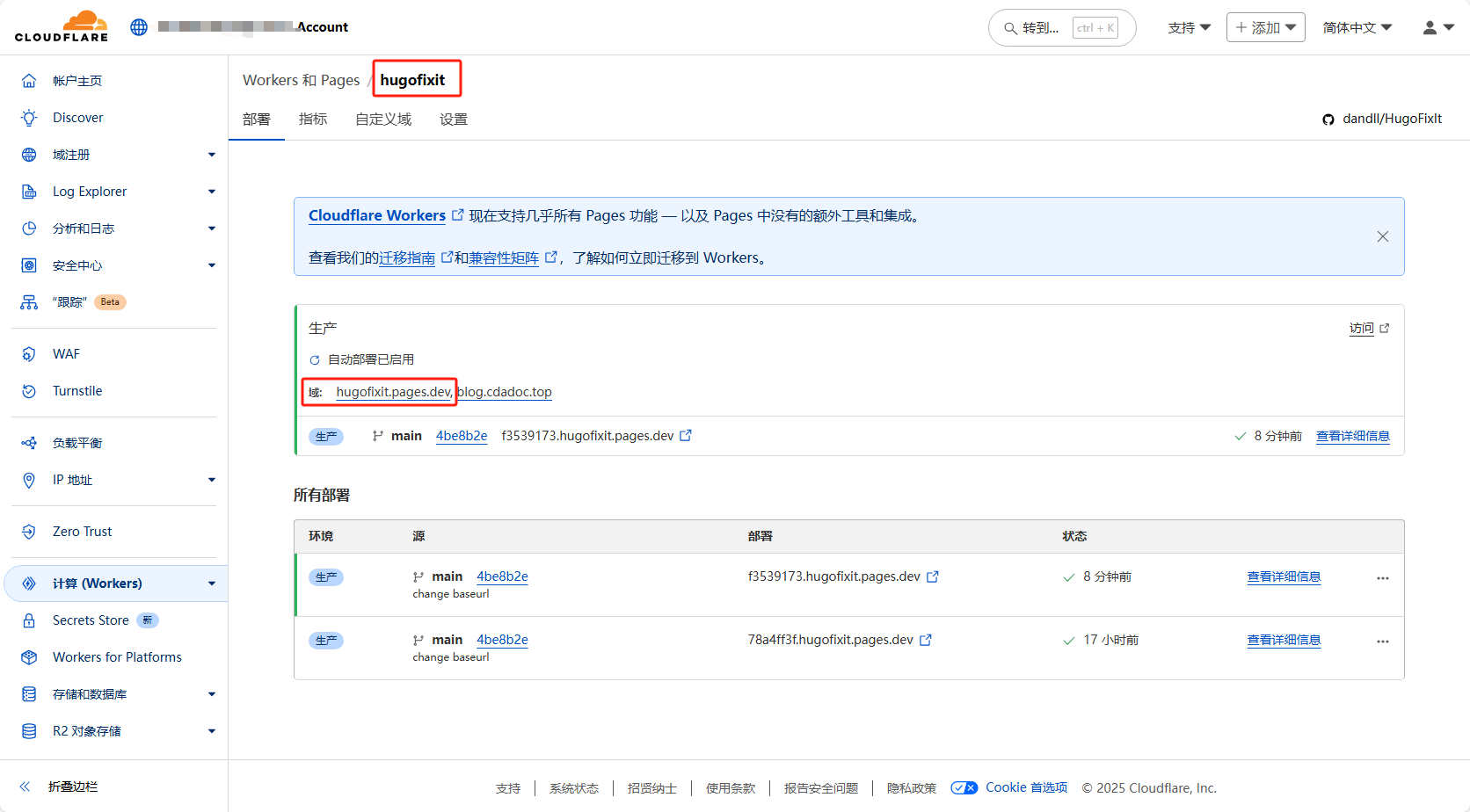Expand the Log Explorer submenu
The height and width of the screenshot is (812, 1470).
(211, 192)
